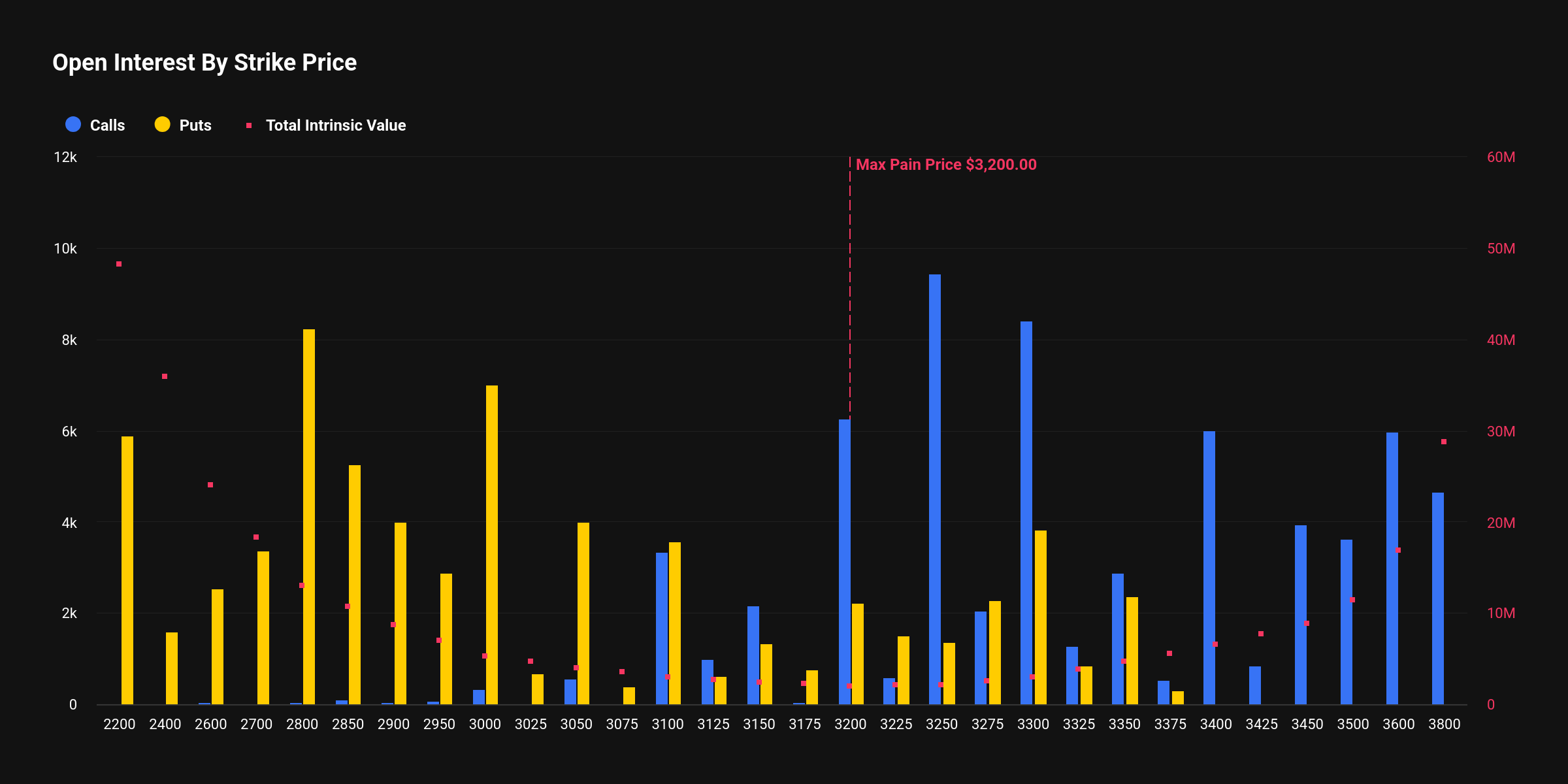Click intrinsic value marker above strike 2200
This screenshot has height=784, width=1568.
119,264
